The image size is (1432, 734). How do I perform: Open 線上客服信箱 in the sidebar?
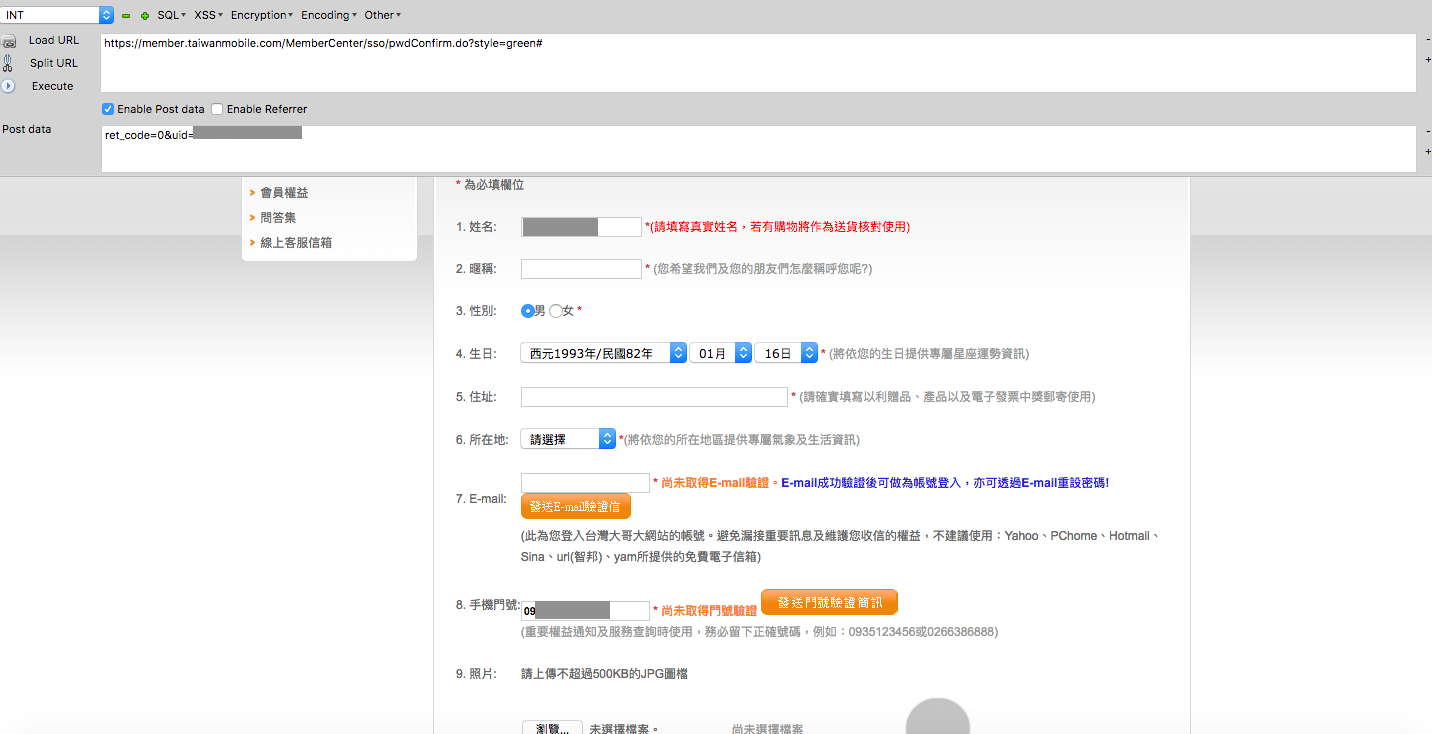point(296,242)
